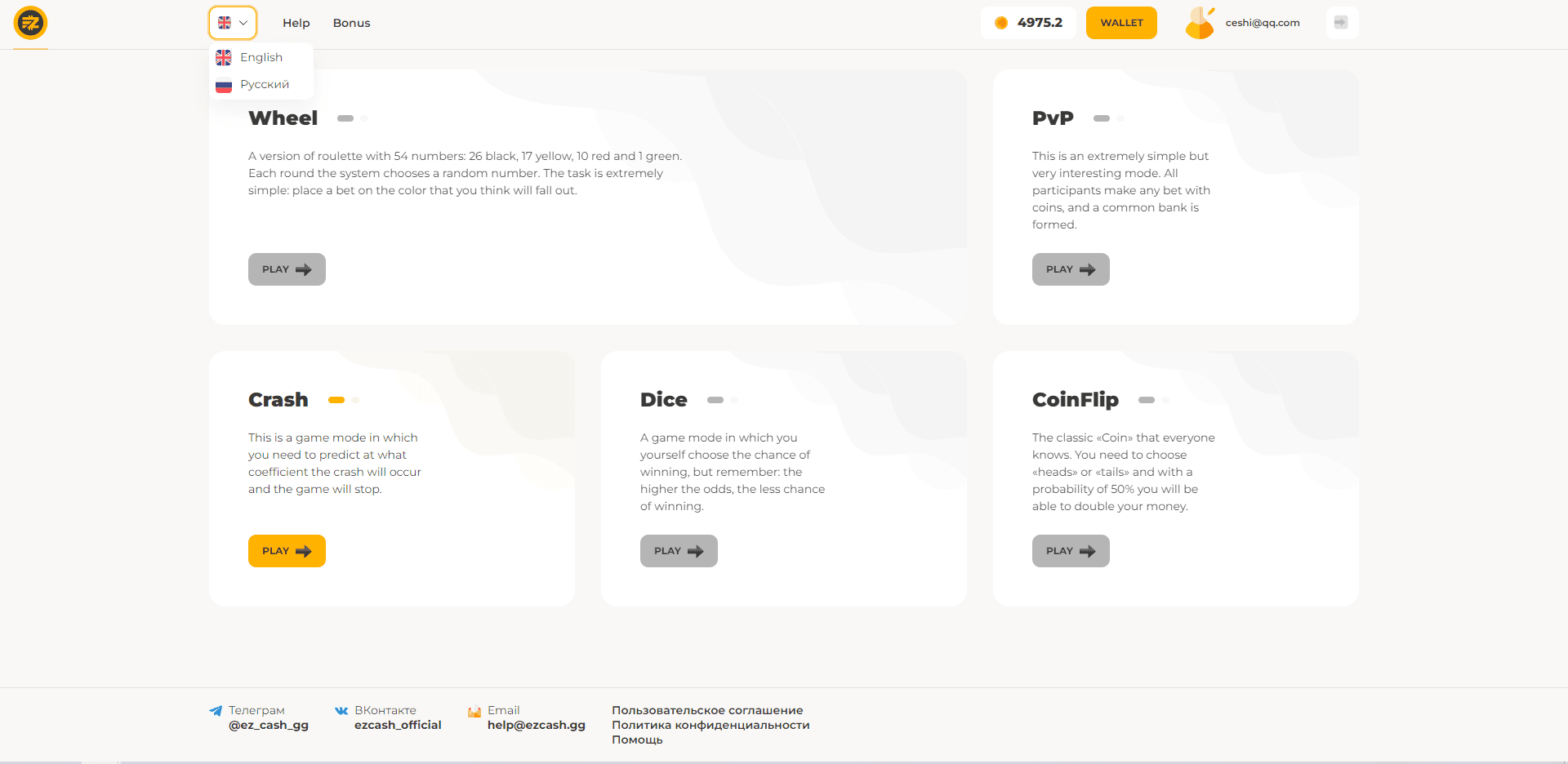Click the user avatar icon
1568x764 pixels.
tap(1200, 23)
